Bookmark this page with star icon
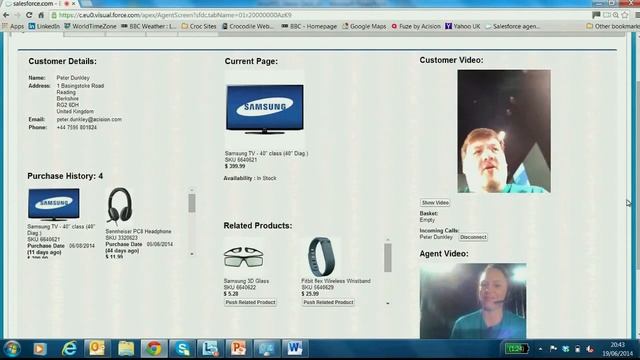 [625, 15]
